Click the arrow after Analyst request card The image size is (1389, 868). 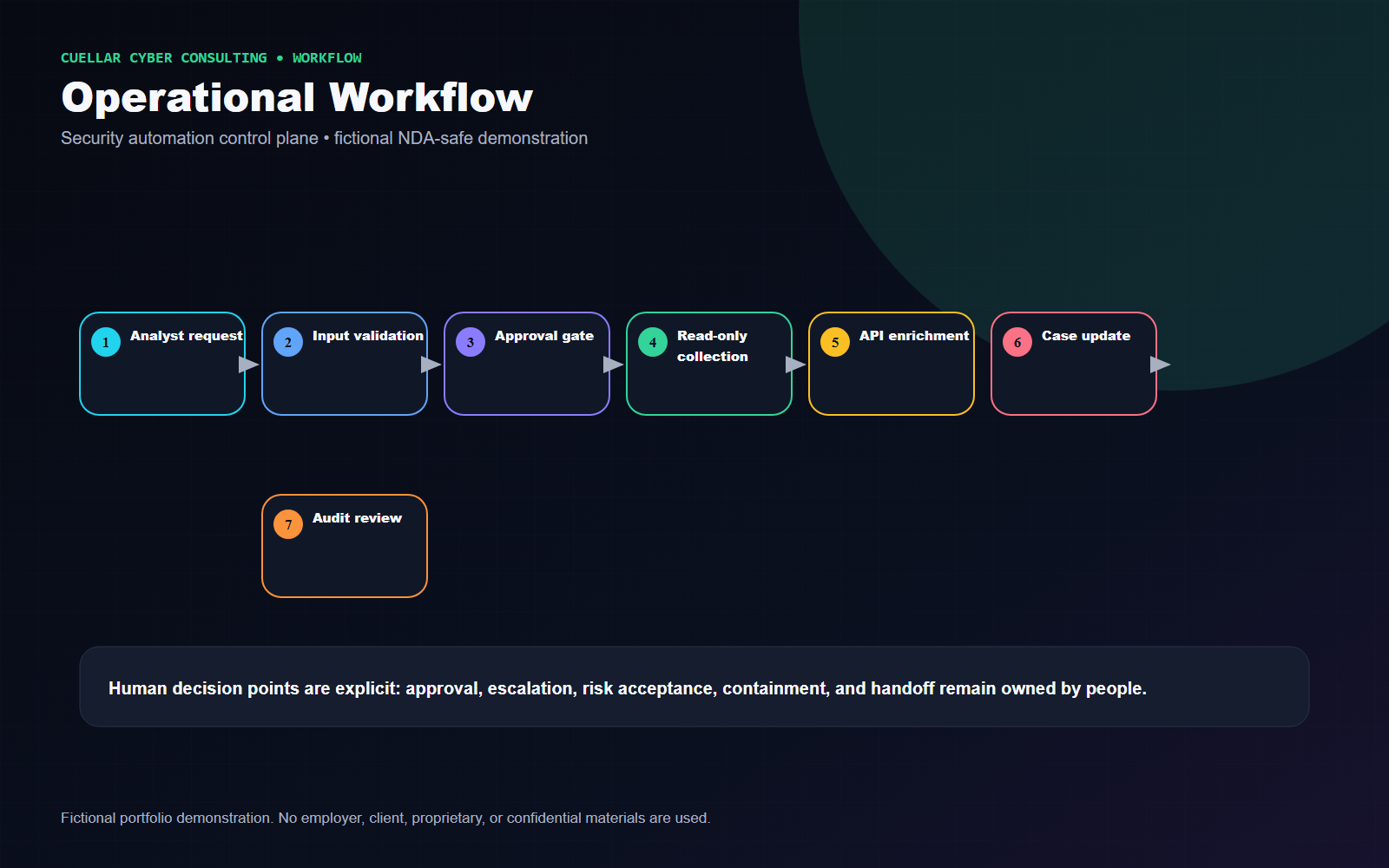click(x=249, y=365)
